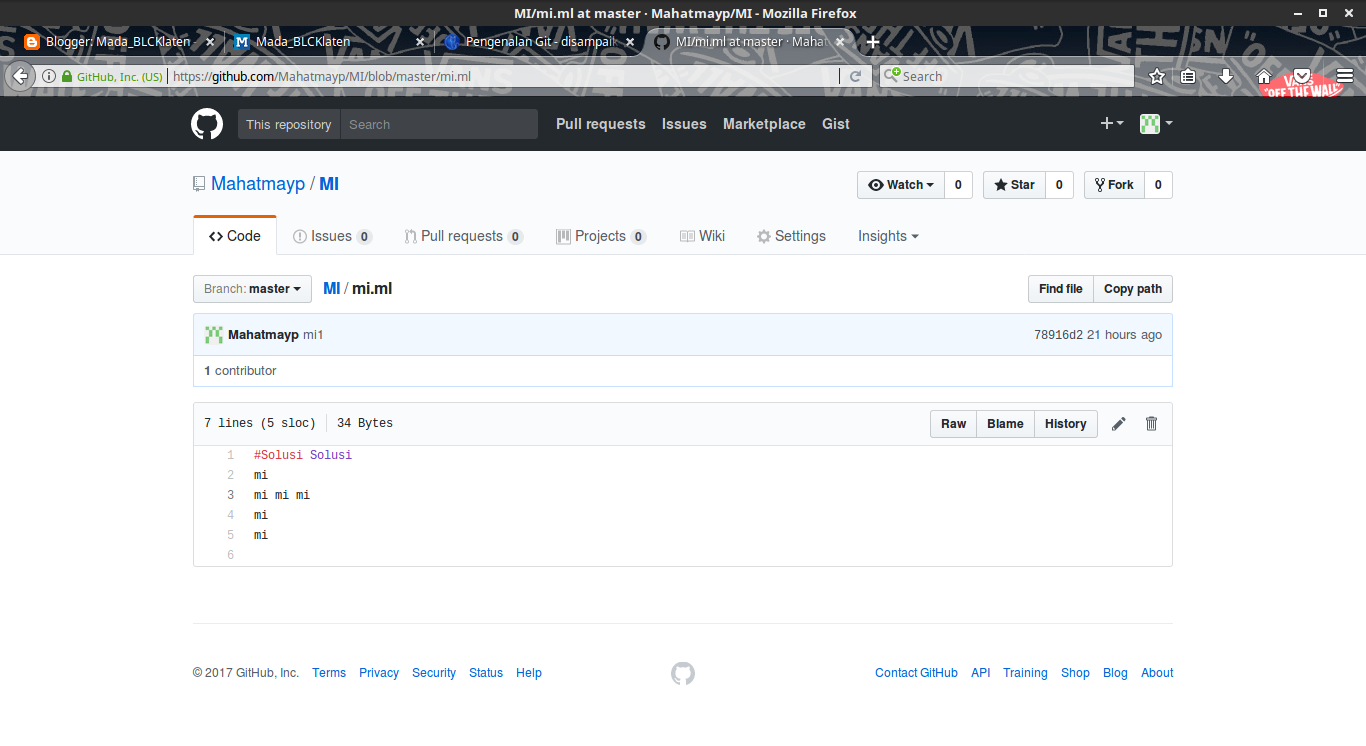
Task: Click the This repository search scope
Action: tap(289, 124)
